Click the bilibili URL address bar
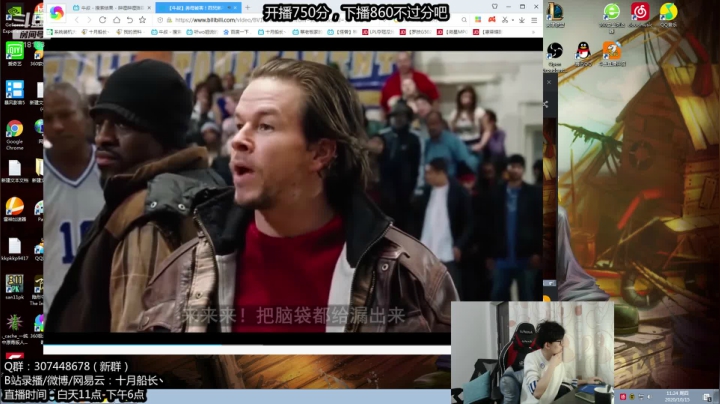The width and height of the screenshot is (720, 404). [x=308, y=20]
